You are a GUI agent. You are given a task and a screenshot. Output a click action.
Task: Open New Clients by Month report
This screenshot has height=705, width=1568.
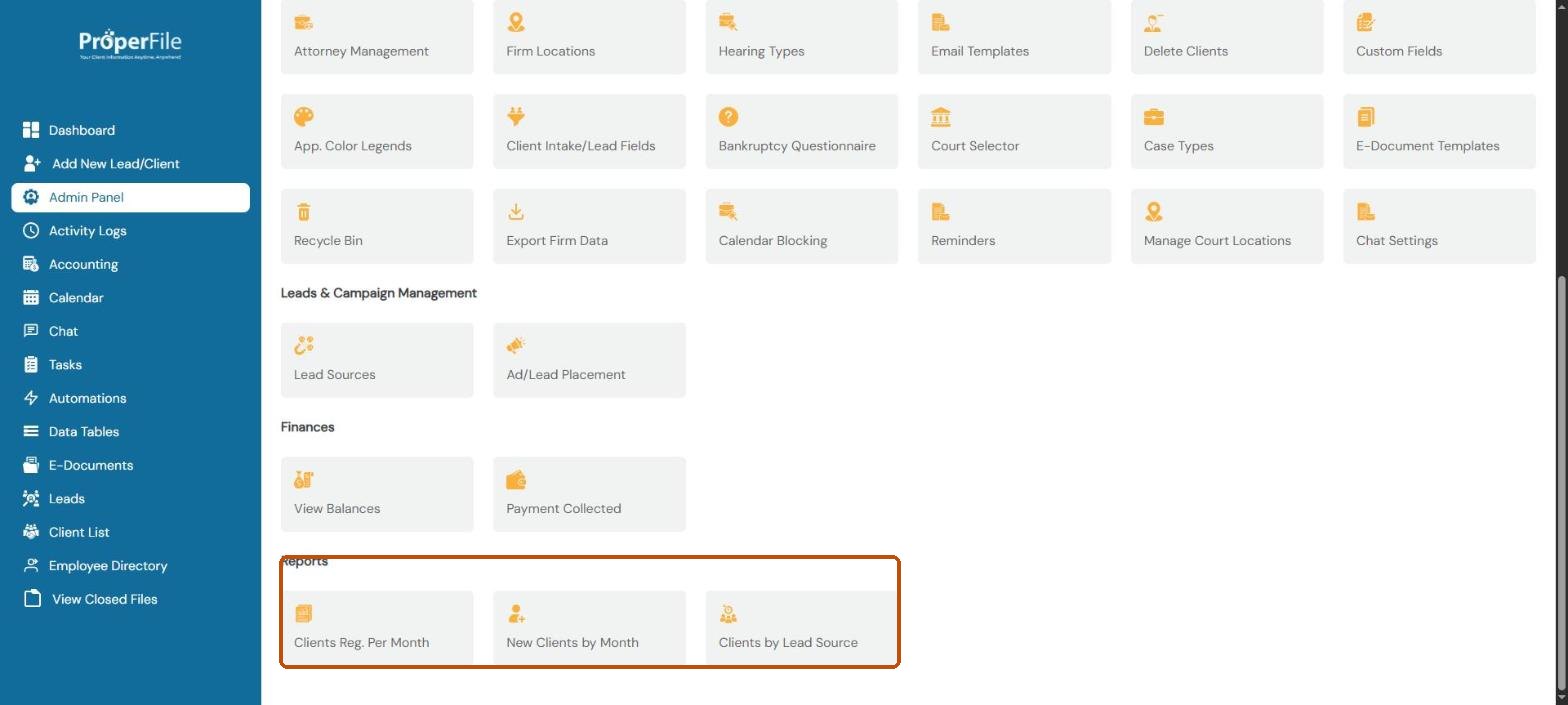tap(589, 628)
